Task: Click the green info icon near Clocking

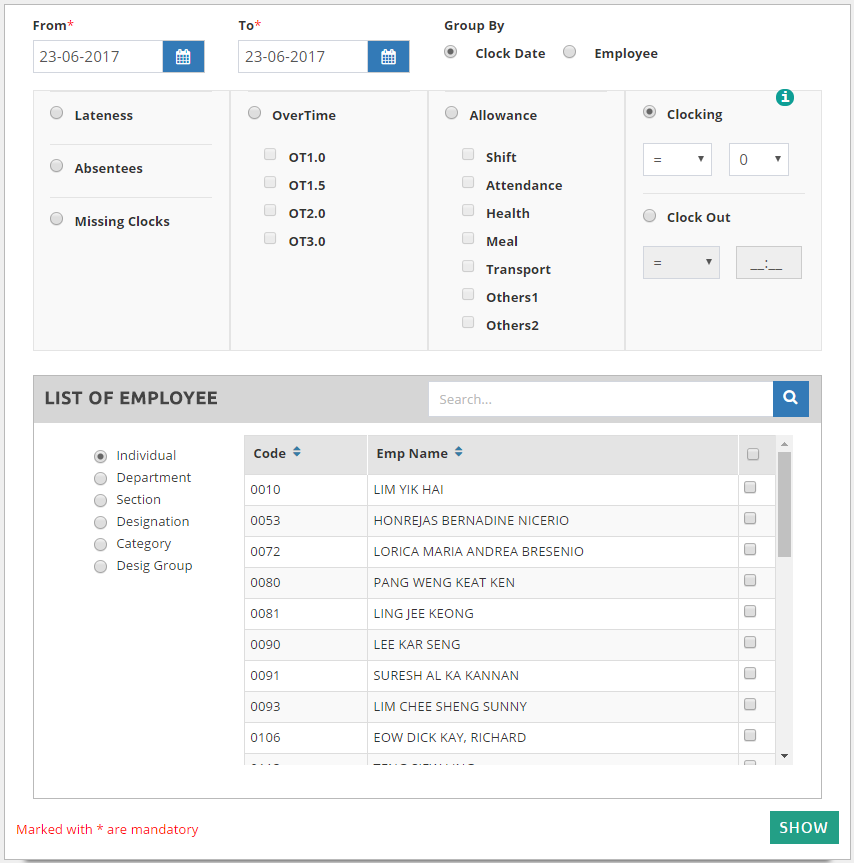Action: point(785,97)
